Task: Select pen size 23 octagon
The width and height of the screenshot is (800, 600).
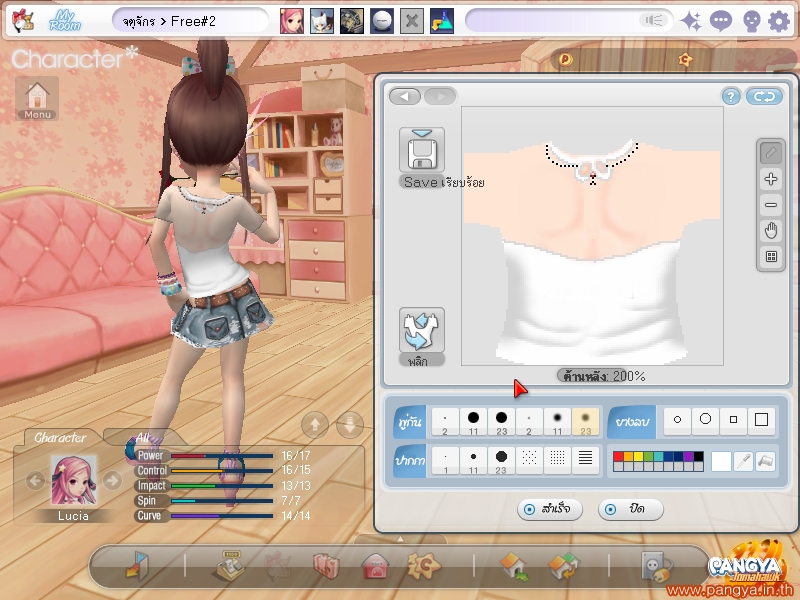Action: coord(501,461)
